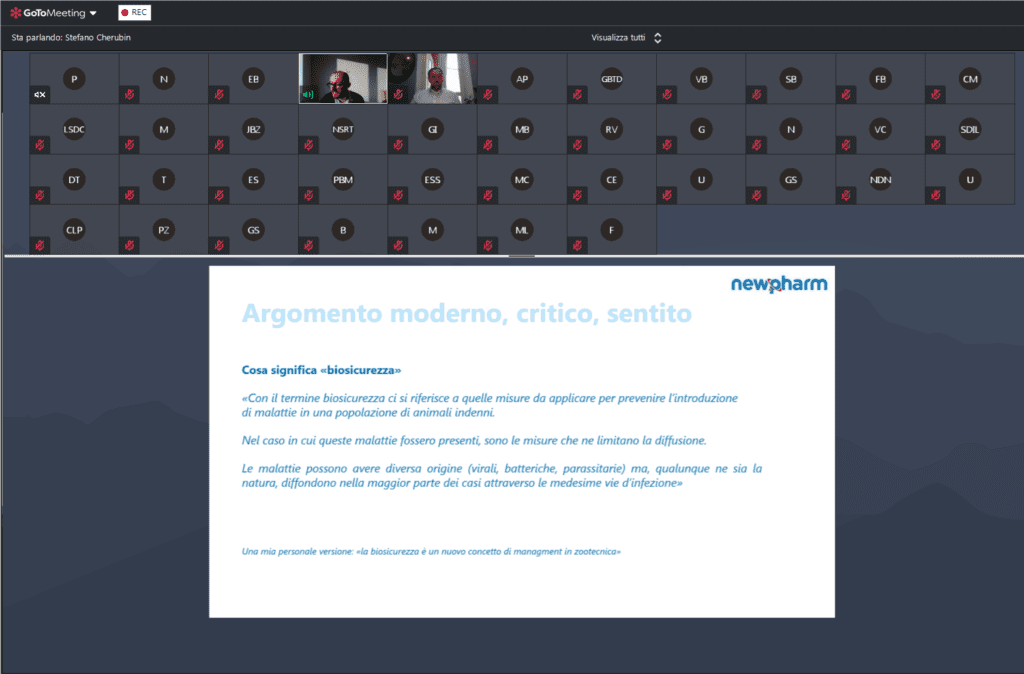
Task: Click the muted mic icon on the SB tile
Action: [x=756, y=95]
